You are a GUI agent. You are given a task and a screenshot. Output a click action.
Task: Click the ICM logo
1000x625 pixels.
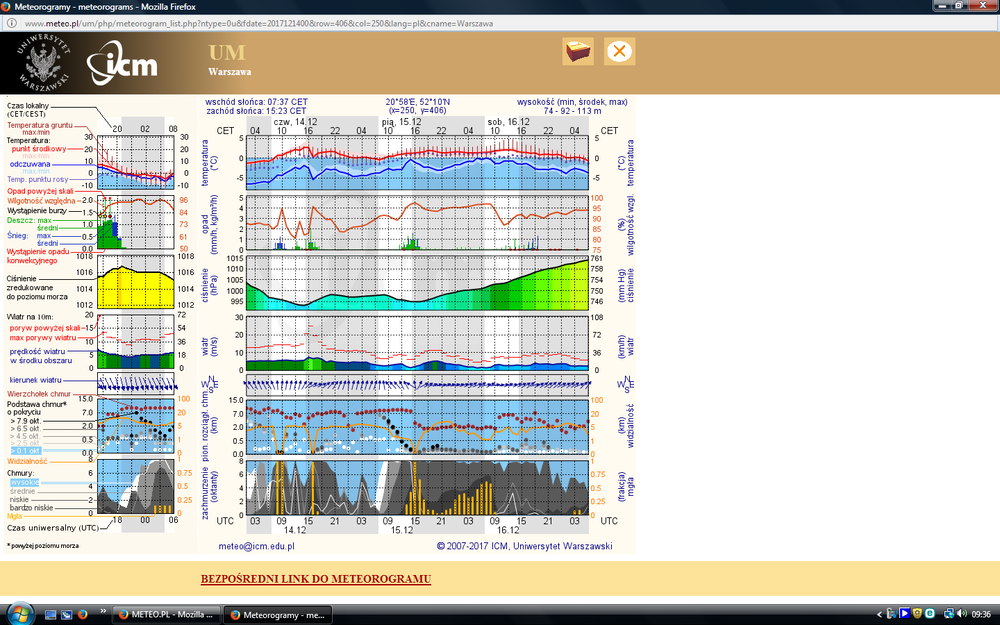tap(122, 62)
